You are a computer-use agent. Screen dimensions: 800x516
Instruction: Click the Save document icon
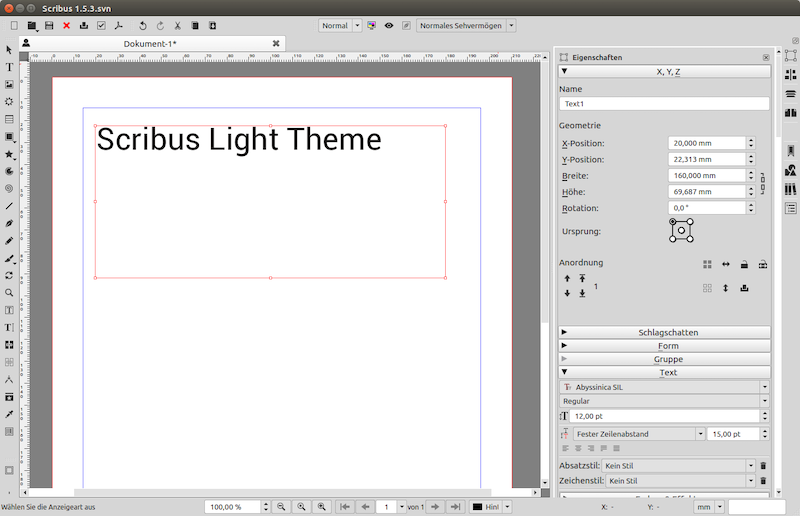49,26
